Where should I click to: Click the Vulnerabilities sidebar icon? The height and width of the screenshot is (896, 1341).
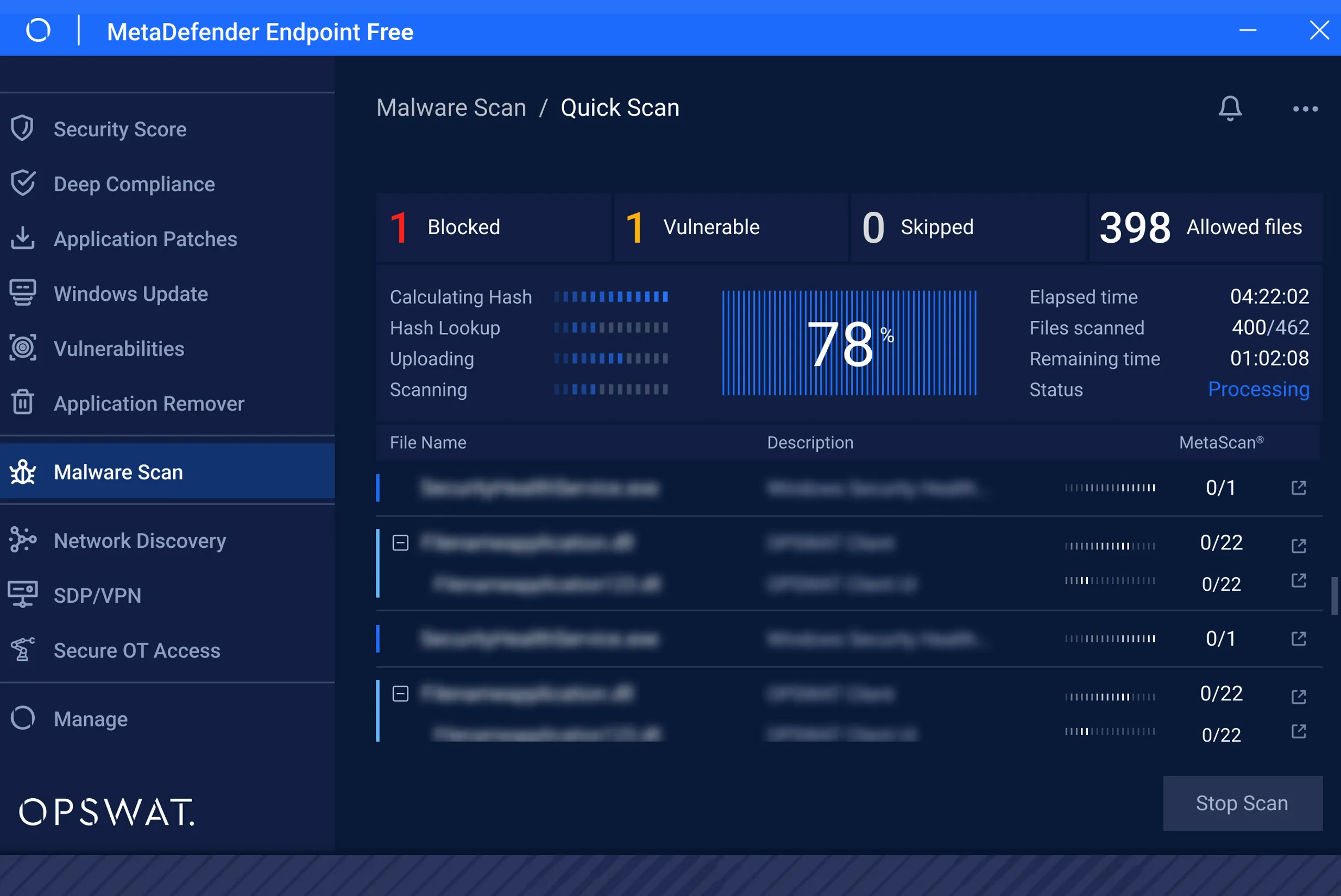tap(22, 347)
